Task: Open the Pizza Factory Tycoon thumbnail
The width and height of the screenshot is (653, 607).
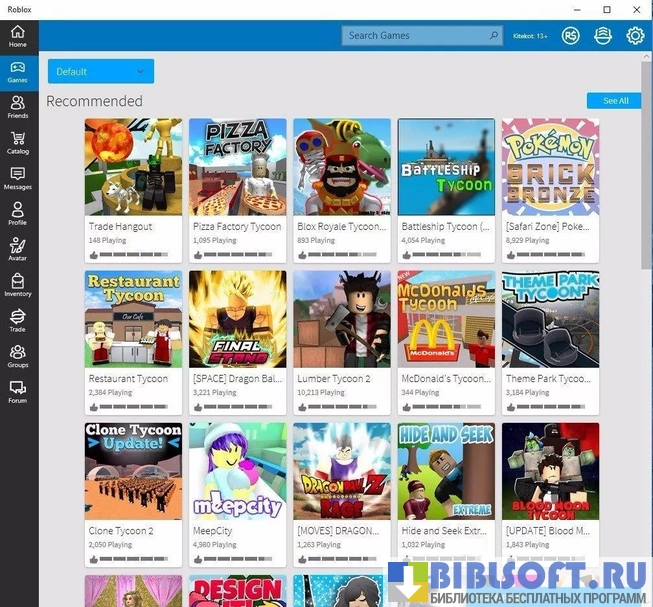Action: click(237, 167)
